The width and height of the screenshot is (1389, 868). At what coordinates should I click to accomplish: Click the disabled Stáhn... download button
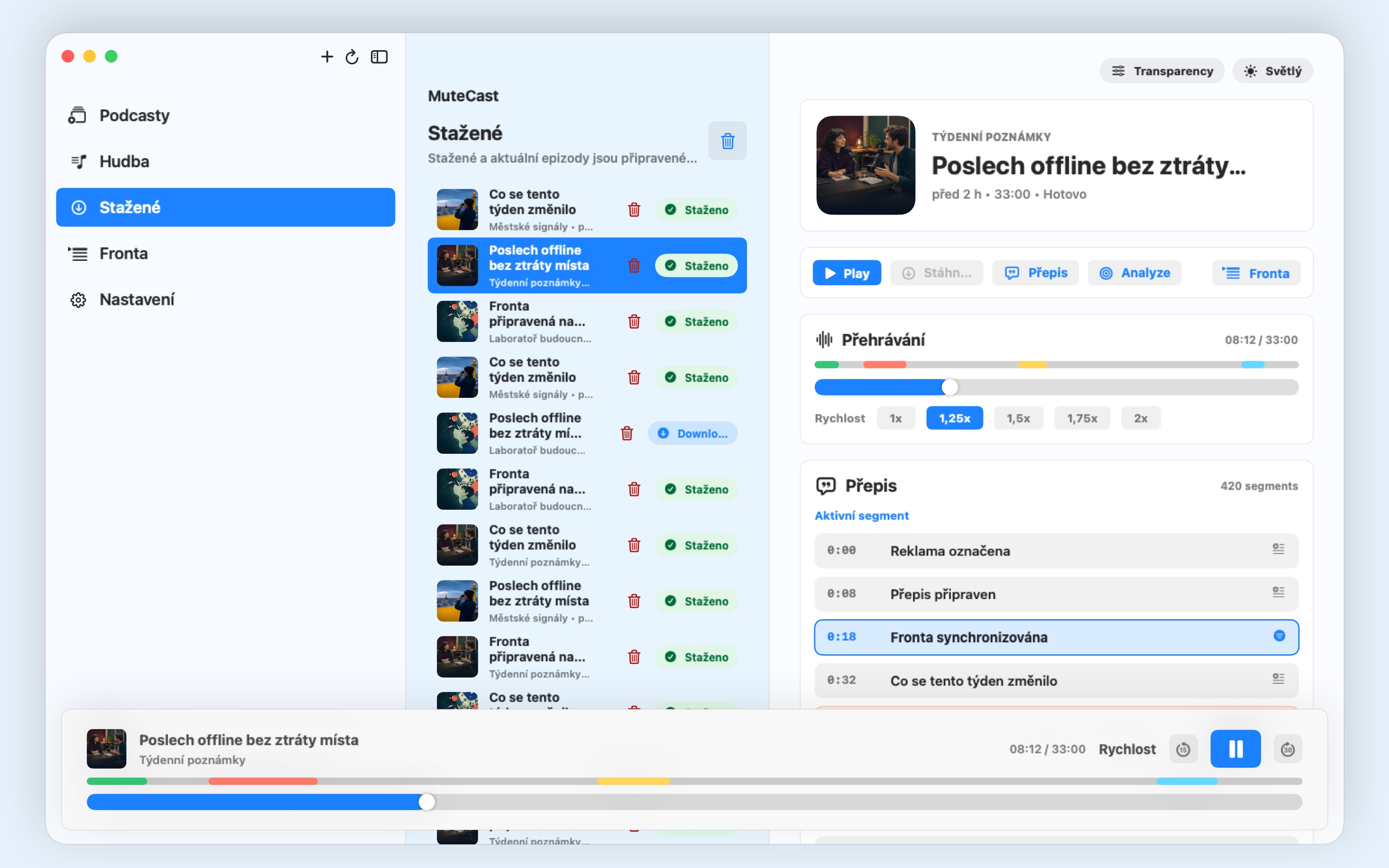[x=936, y=272]
